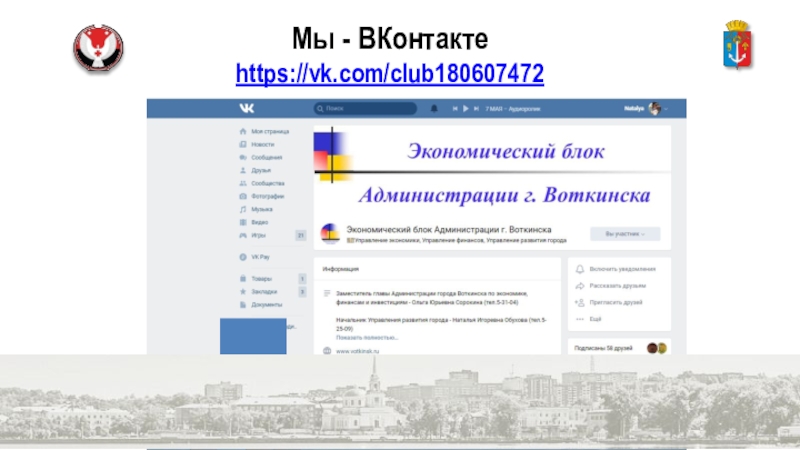Screen dimensions: 800x450
Task: Click the camera icon beside Фотографии
Action: click(x=243, y=196)
